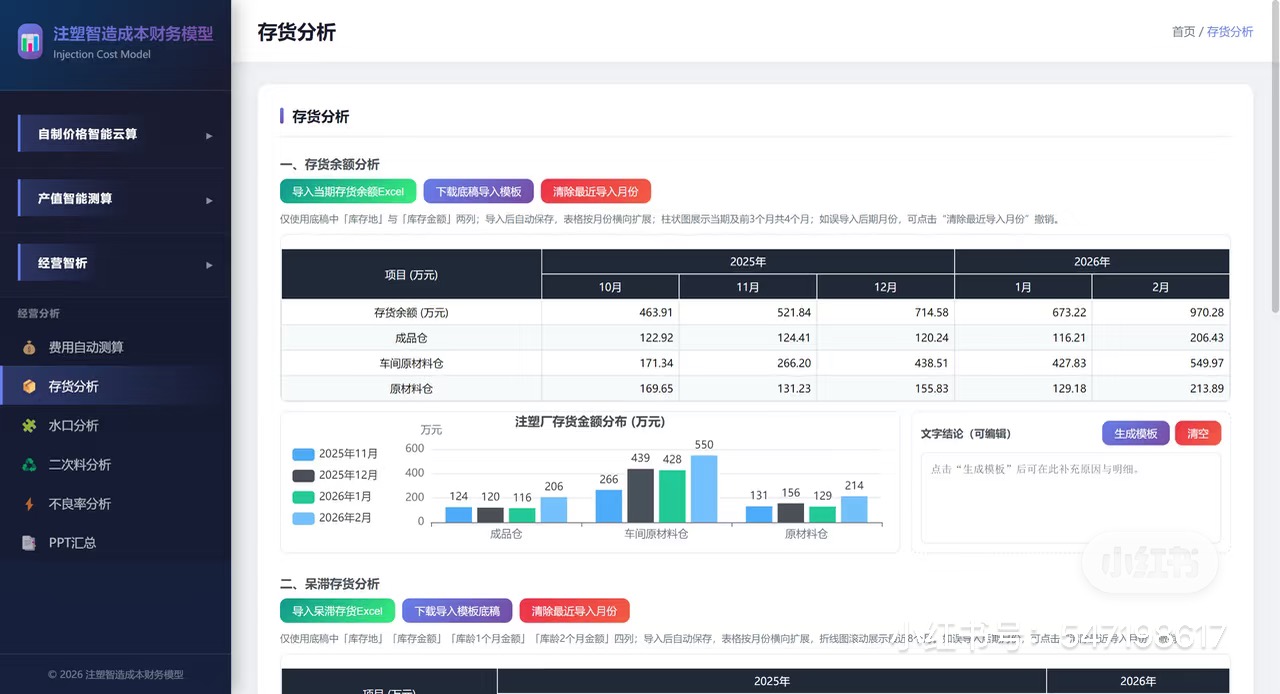This screenshot has width=1280, height=694.
Task: Click the cell value 438.51
Action: tap(930, 363)
